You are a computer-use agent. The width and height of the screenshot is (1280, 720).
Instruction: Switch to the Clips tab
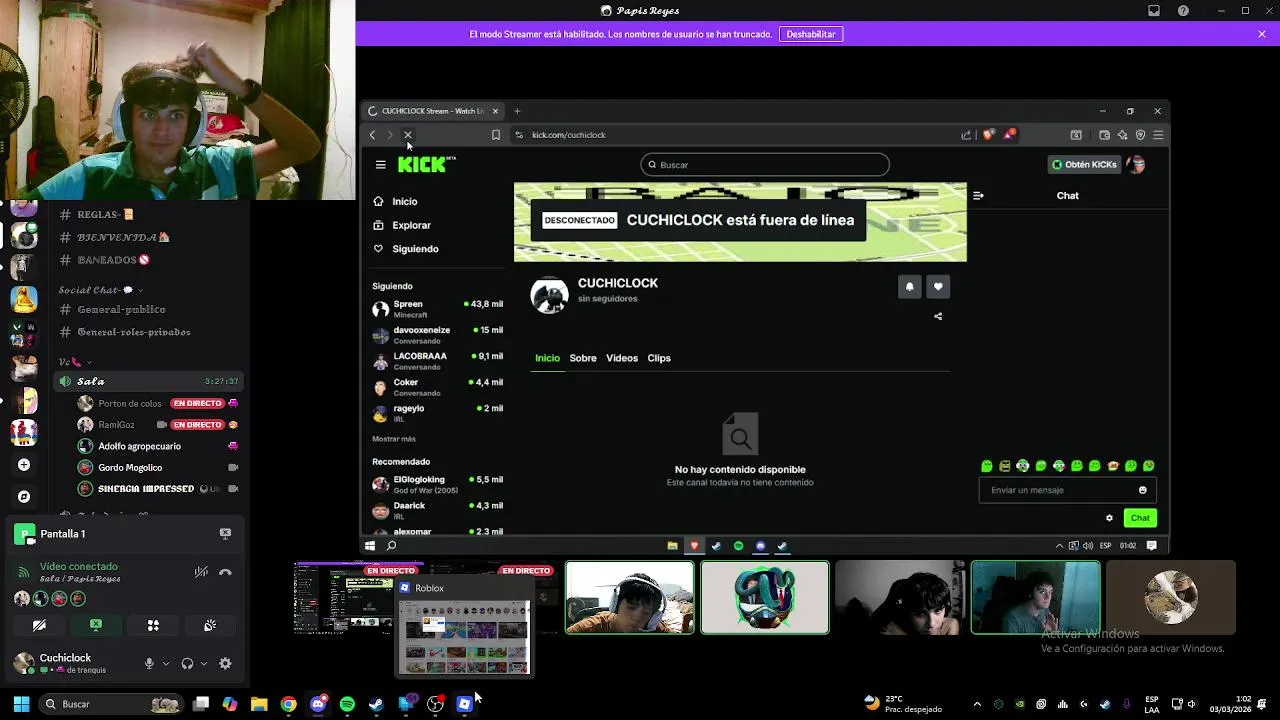pos(659,358)
